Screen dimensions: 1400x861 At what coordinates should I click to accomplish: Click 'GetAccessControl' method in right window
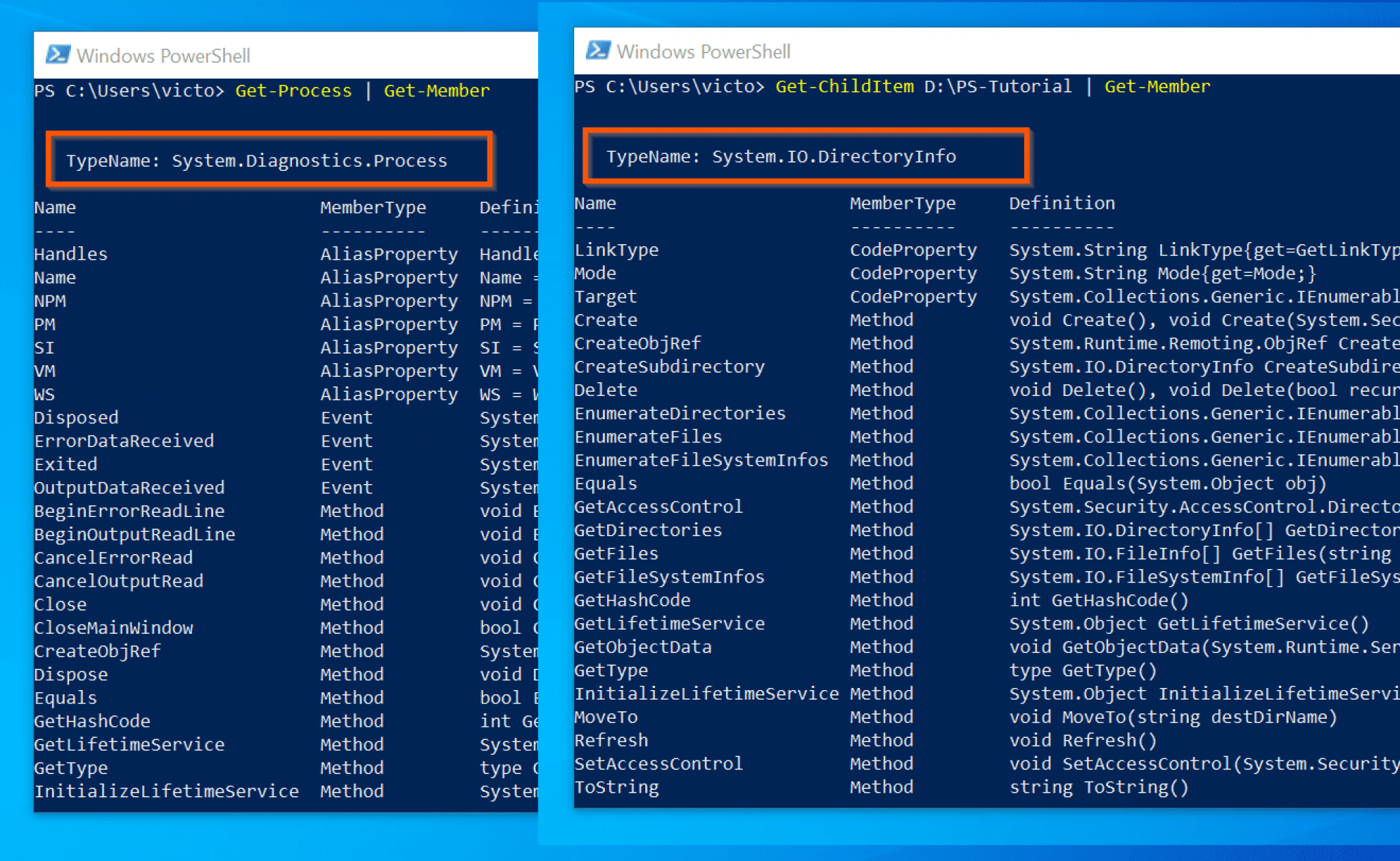(x=658, y=507)
